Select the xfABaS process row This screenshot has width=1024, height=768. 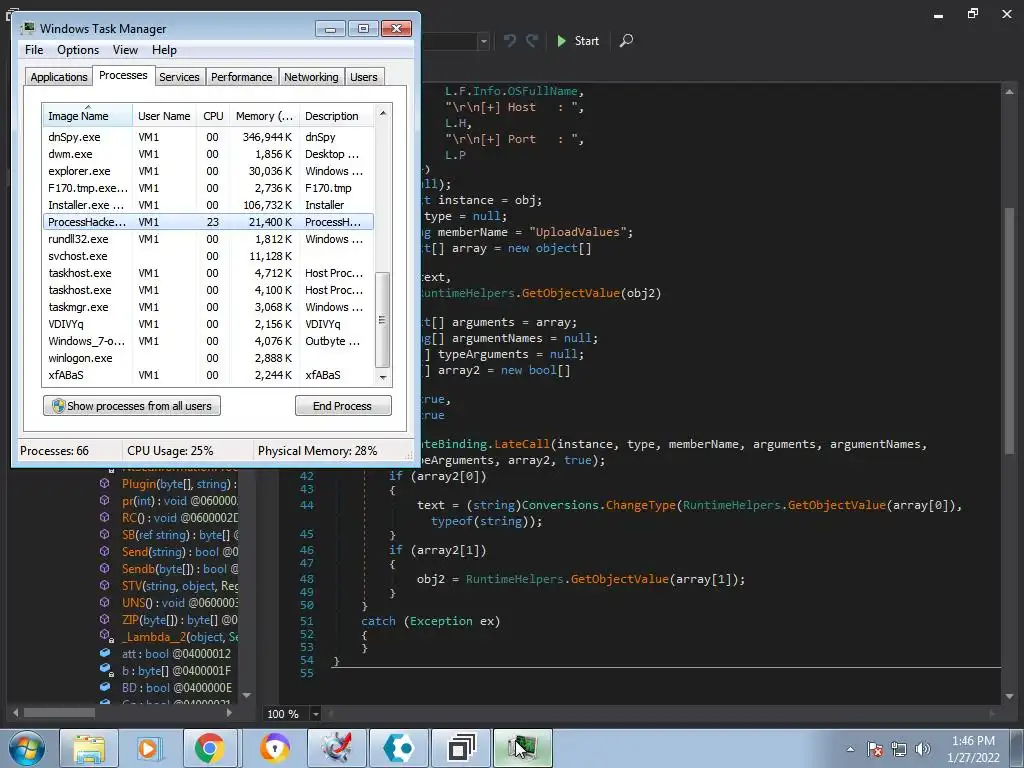point(208,375)
